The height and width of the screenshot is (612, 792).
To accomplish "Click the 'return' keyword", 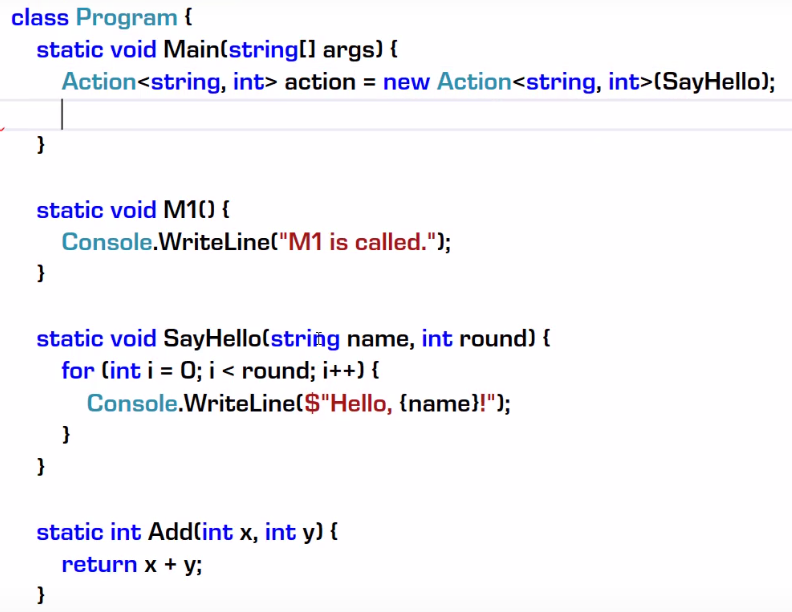I will click(x=99, y=565).
